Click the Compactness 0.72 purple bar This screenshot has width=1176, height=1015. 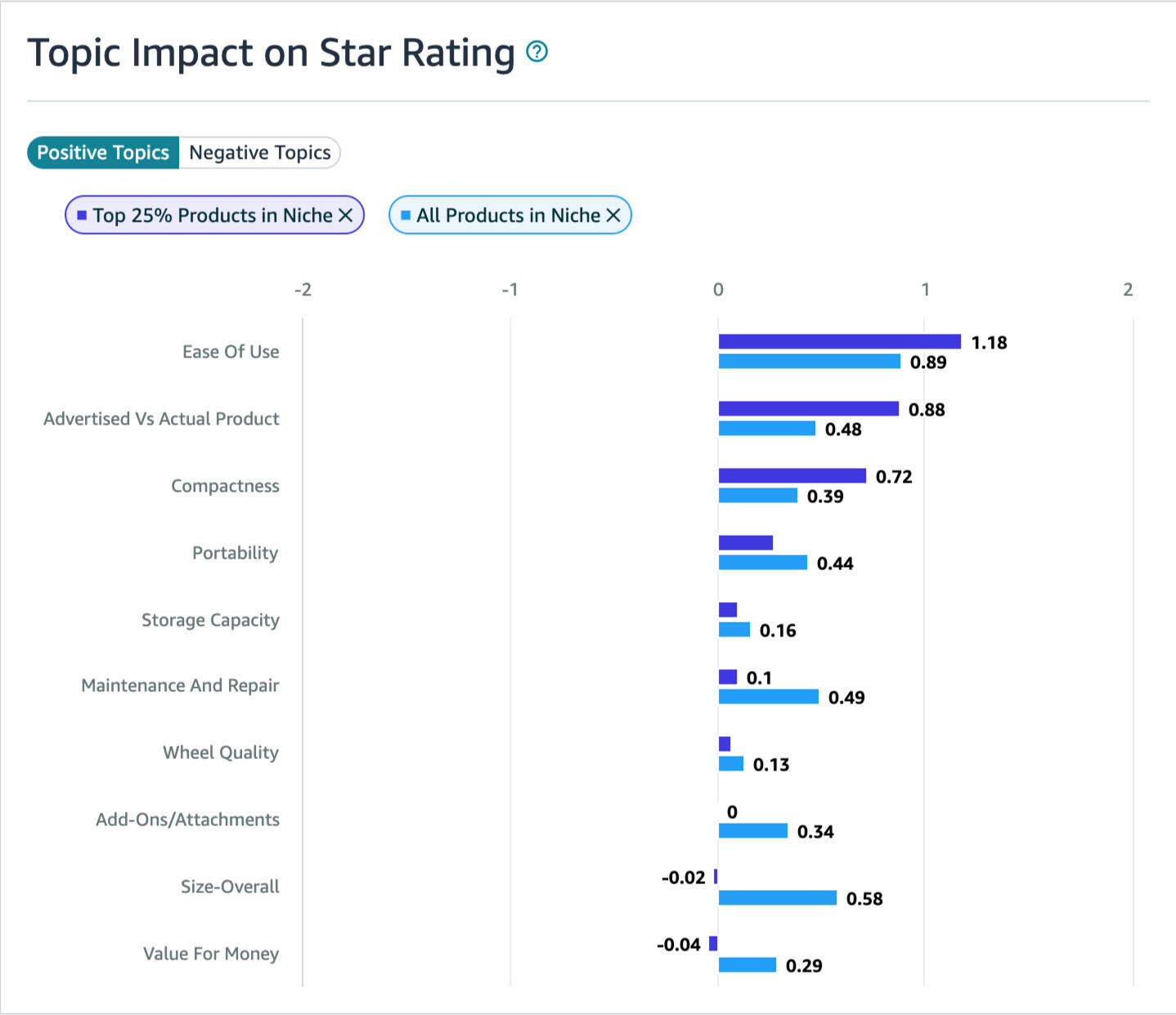tap(792, 476)
